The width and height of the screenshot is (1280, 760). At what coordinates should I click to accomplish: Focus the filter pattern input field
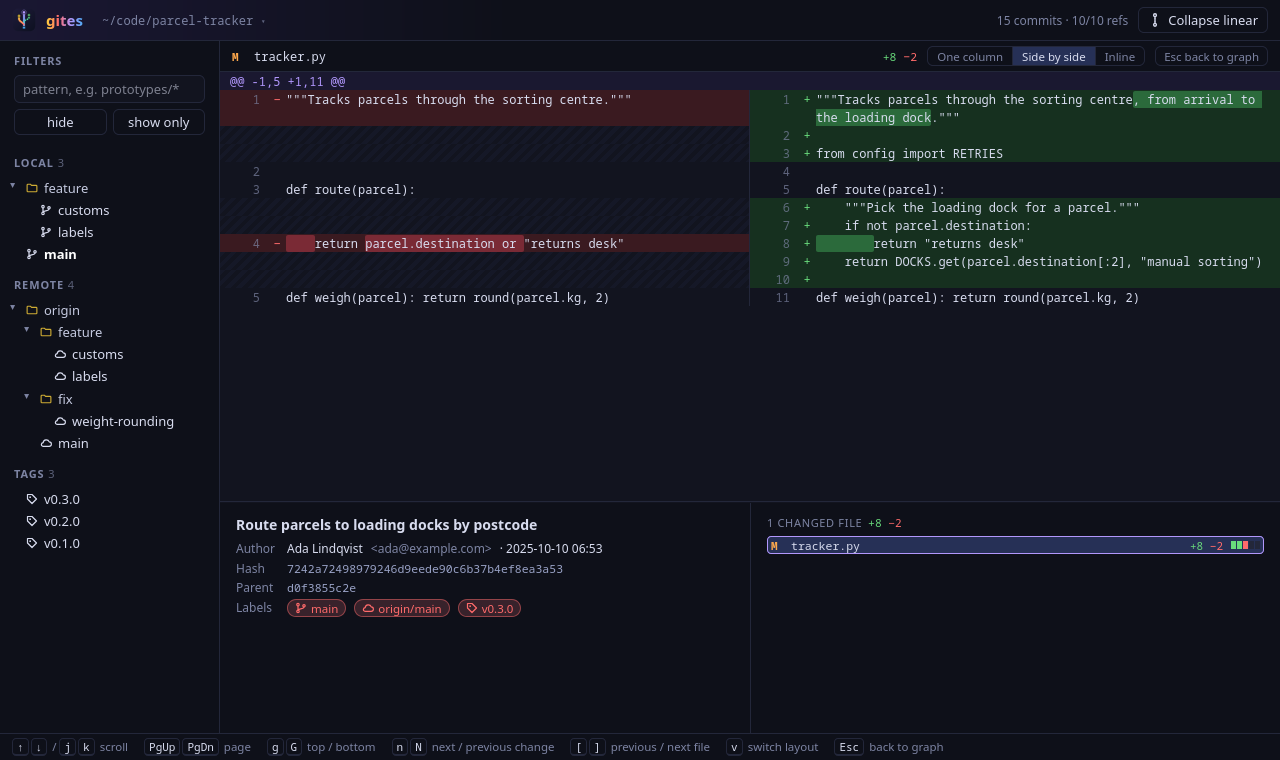(109, 89)
